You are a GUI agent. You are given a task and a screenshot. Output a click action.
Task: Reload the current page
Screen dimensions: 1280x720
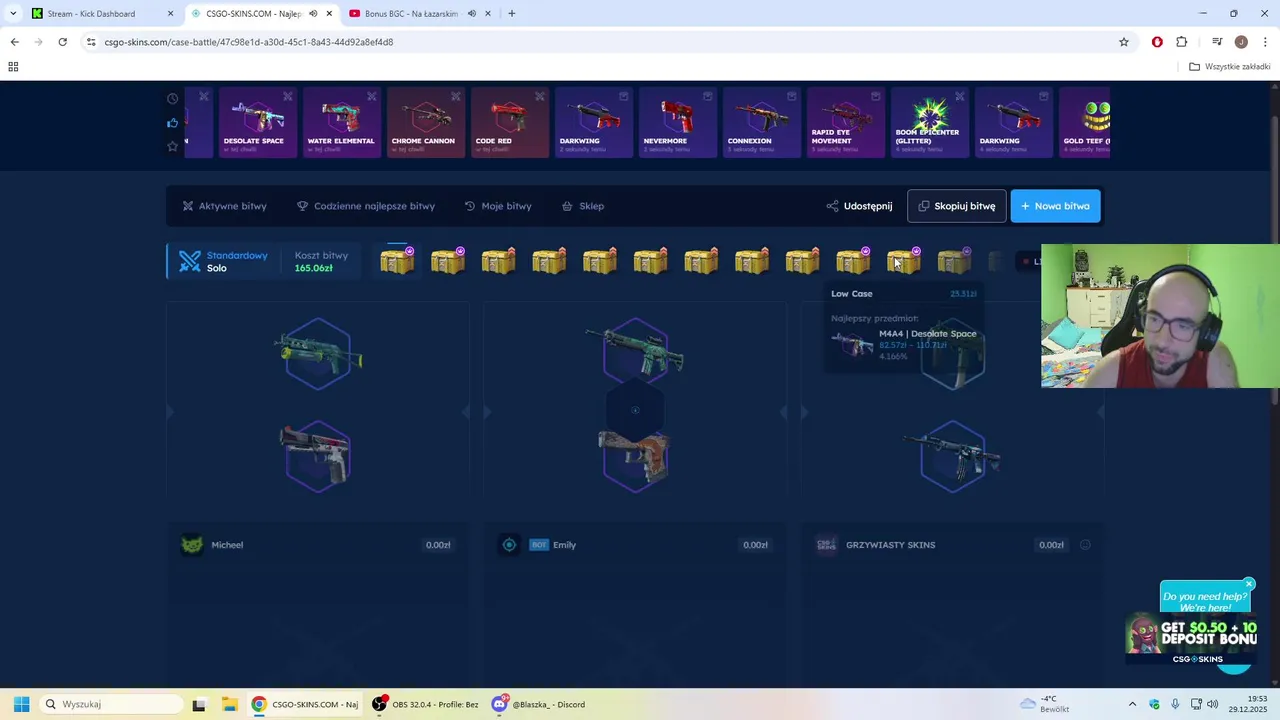62,42
